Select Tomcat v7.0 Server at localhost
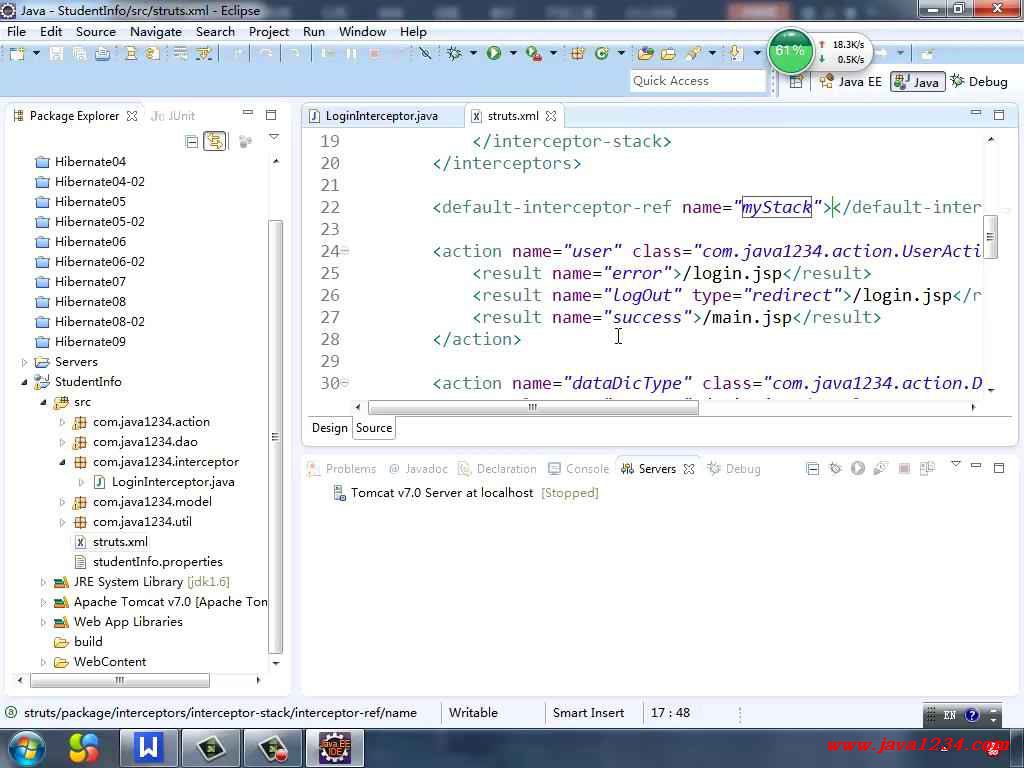The height and width of the screenshot is (768, 1024). pos(441,493)
